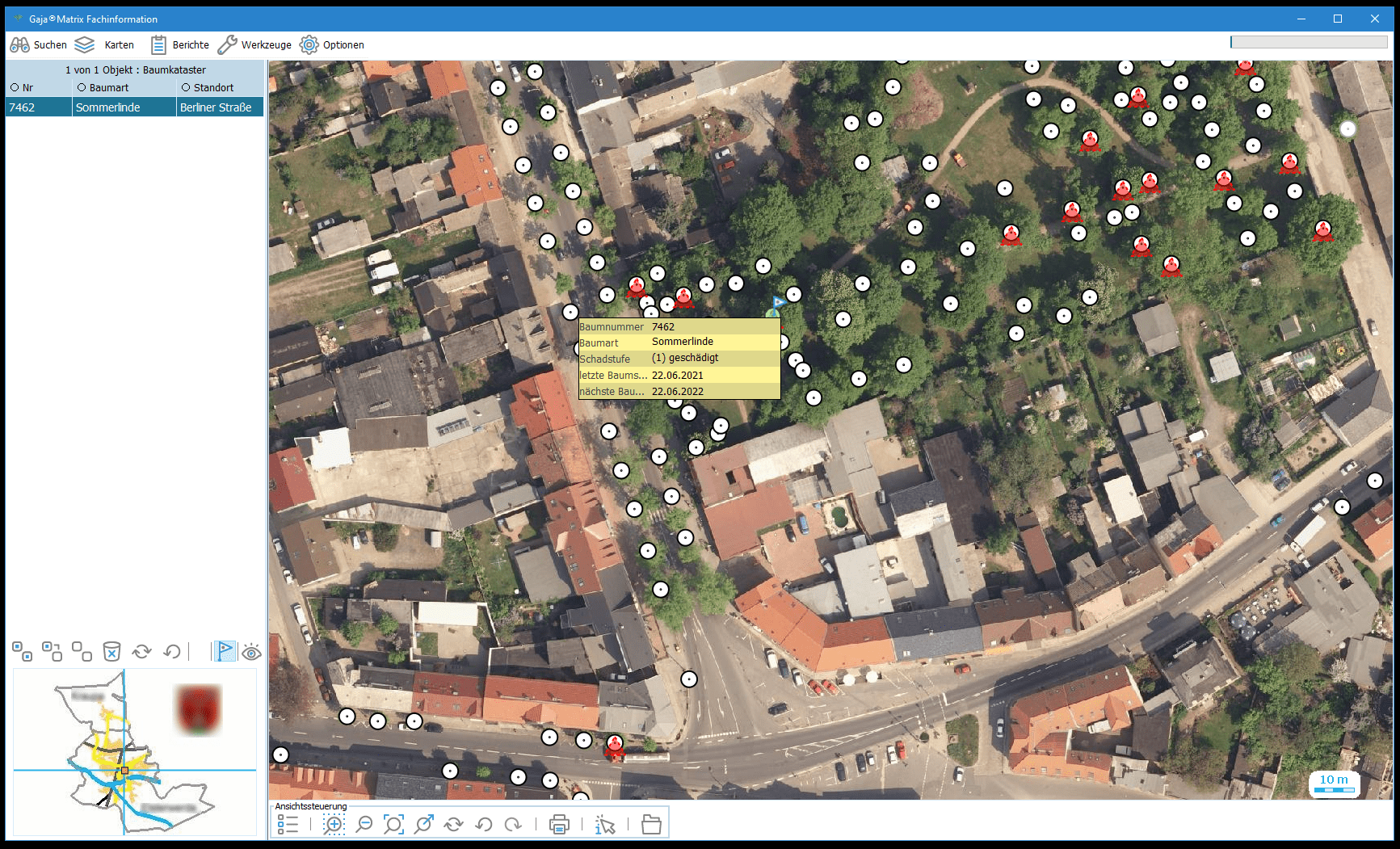The image size is (1400, 849).
Task: Select the Nr column radio button
Action: pos(15,87)
